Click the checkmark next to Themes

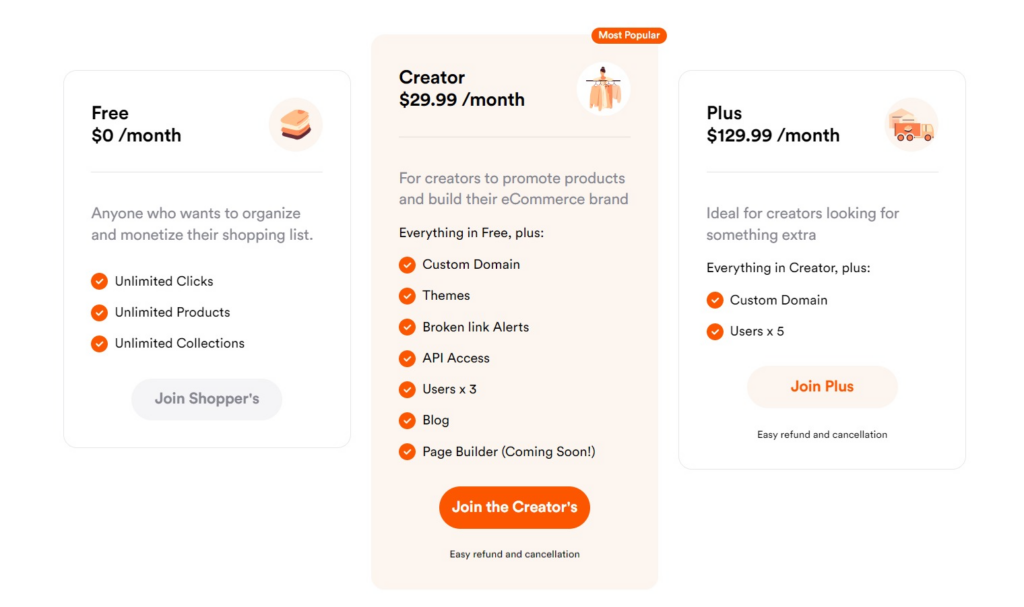point(407,296)
